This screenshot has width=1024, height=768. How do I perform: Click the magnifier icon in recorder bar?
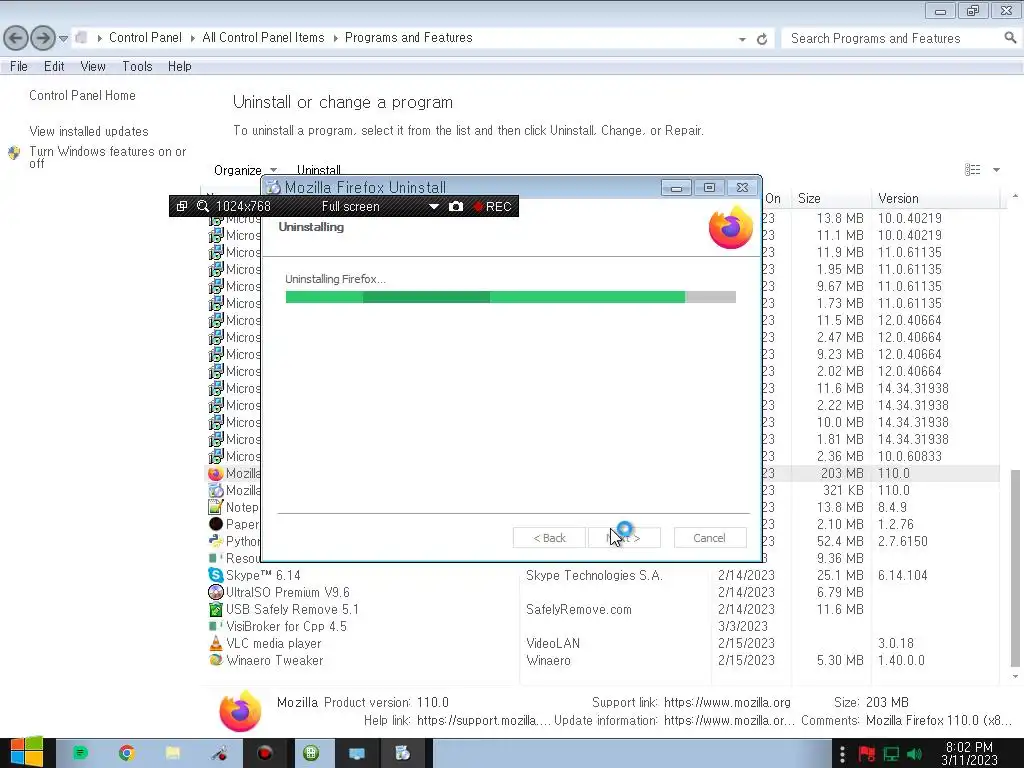202,206
